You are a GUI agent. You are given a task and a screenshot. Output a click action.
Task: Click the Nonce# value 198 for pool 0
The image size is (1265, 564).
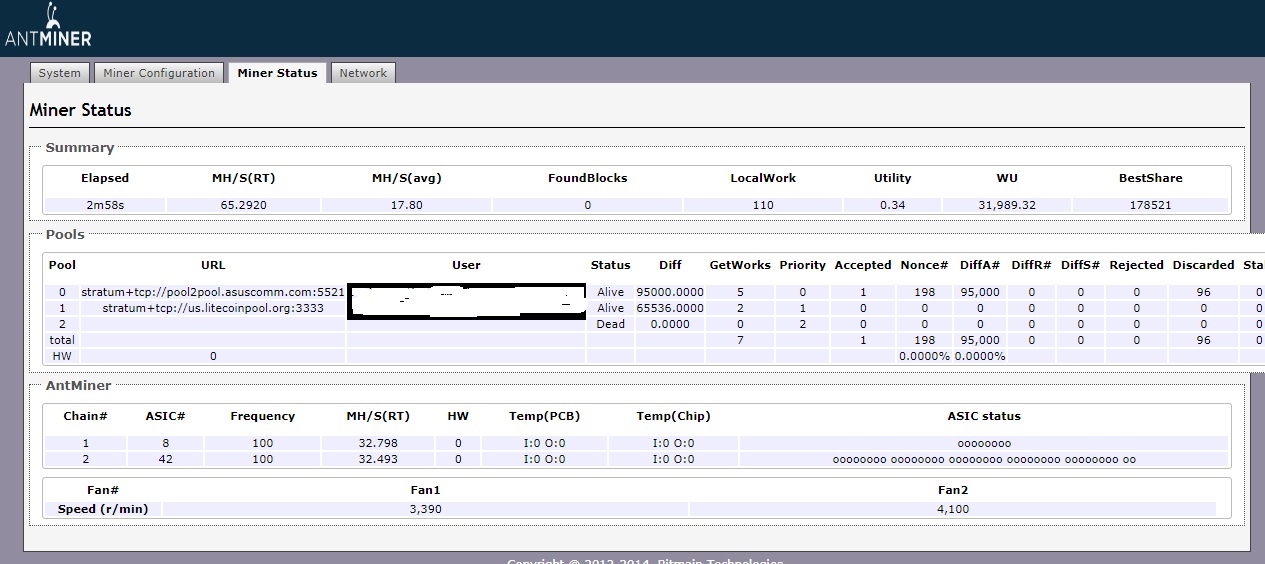coord(924,292)
